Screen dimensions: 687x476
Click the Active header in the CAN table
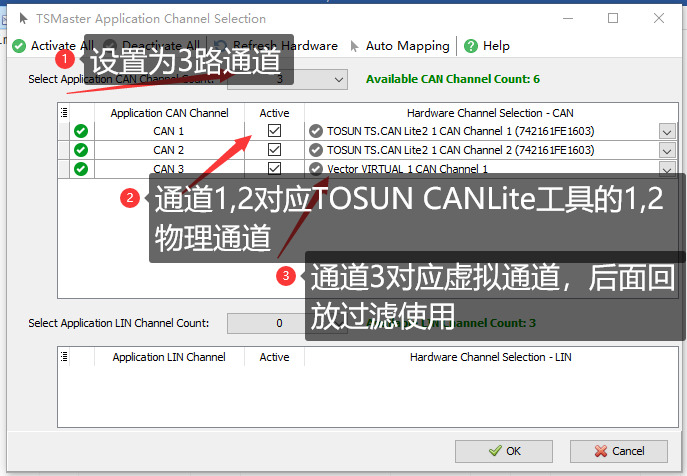(274, 113)
